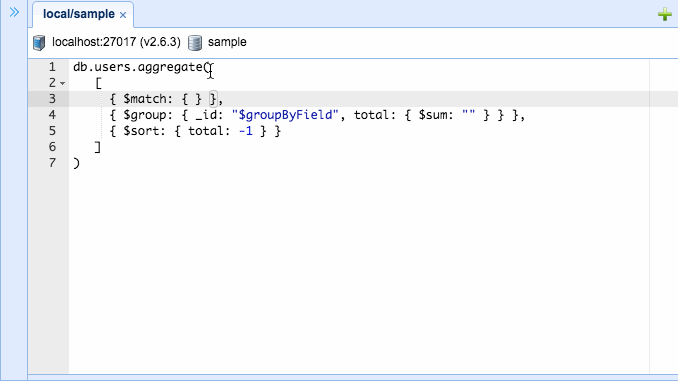Collapse the code fold at line 2
Viewport: 678px width, 382px height.
coord(63,83)
